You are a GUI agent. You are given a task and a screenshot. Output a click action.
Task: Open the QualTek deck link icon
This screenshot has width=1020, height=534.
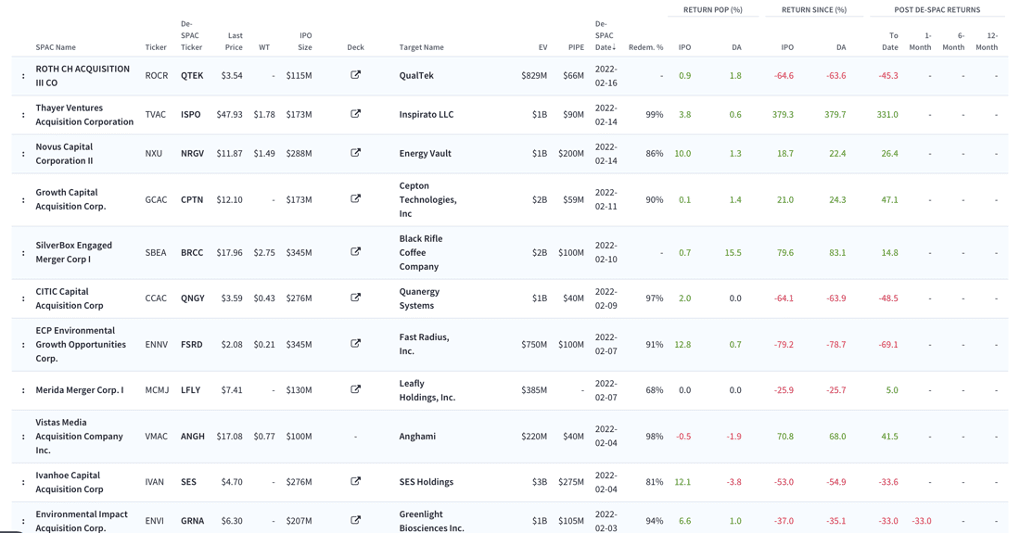click(x=355, y=75)
